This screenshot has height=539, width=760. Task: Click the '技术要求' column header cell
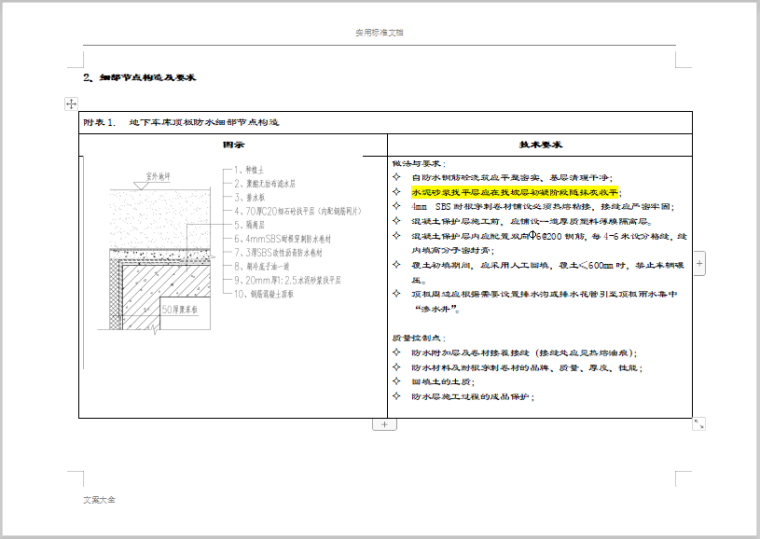pyautogui.click(x=540, y=144)
